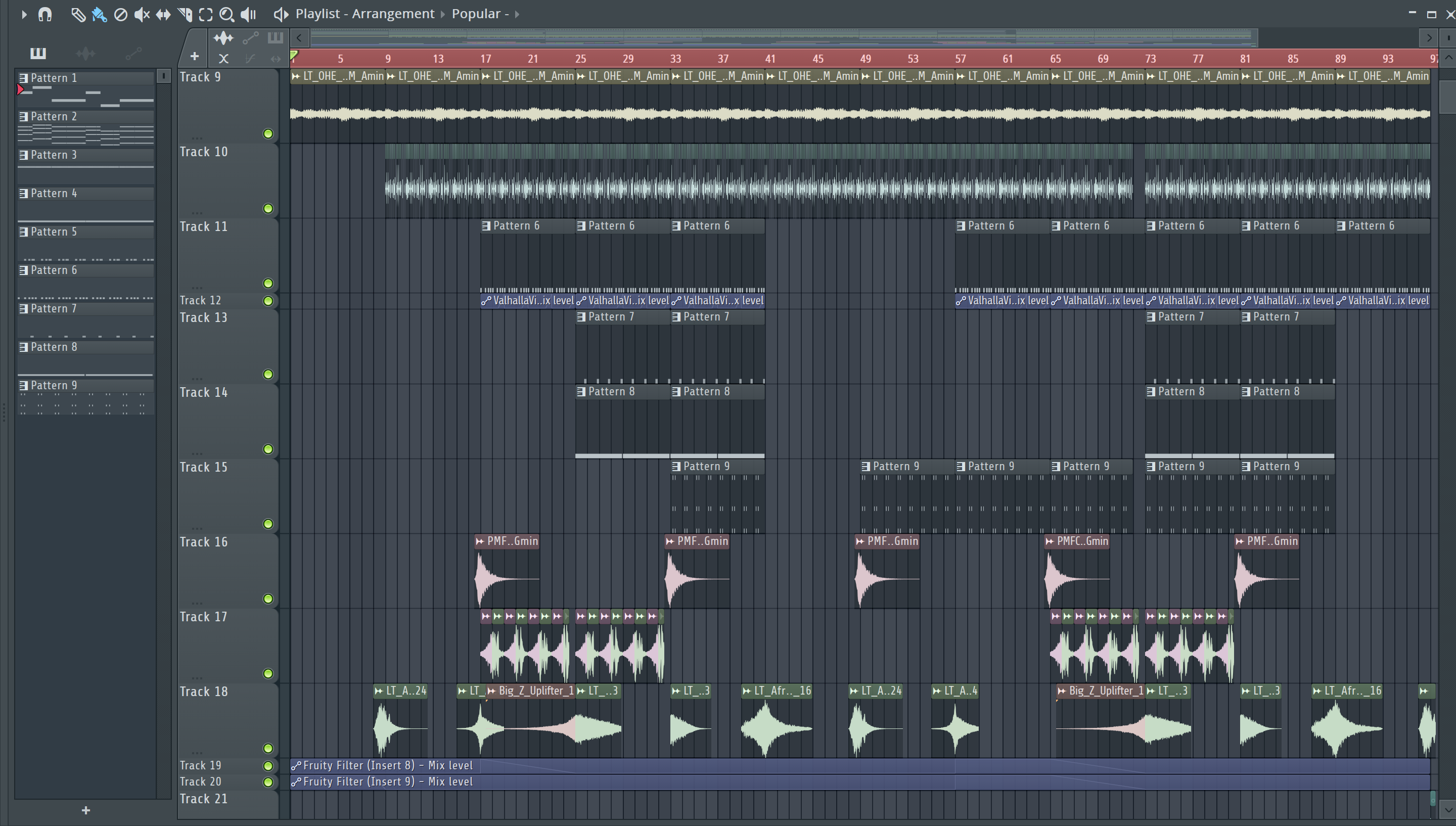The image size is (1456, 826).
Task: Mute Track 18 with its green light
Action: tap(268, 749)
